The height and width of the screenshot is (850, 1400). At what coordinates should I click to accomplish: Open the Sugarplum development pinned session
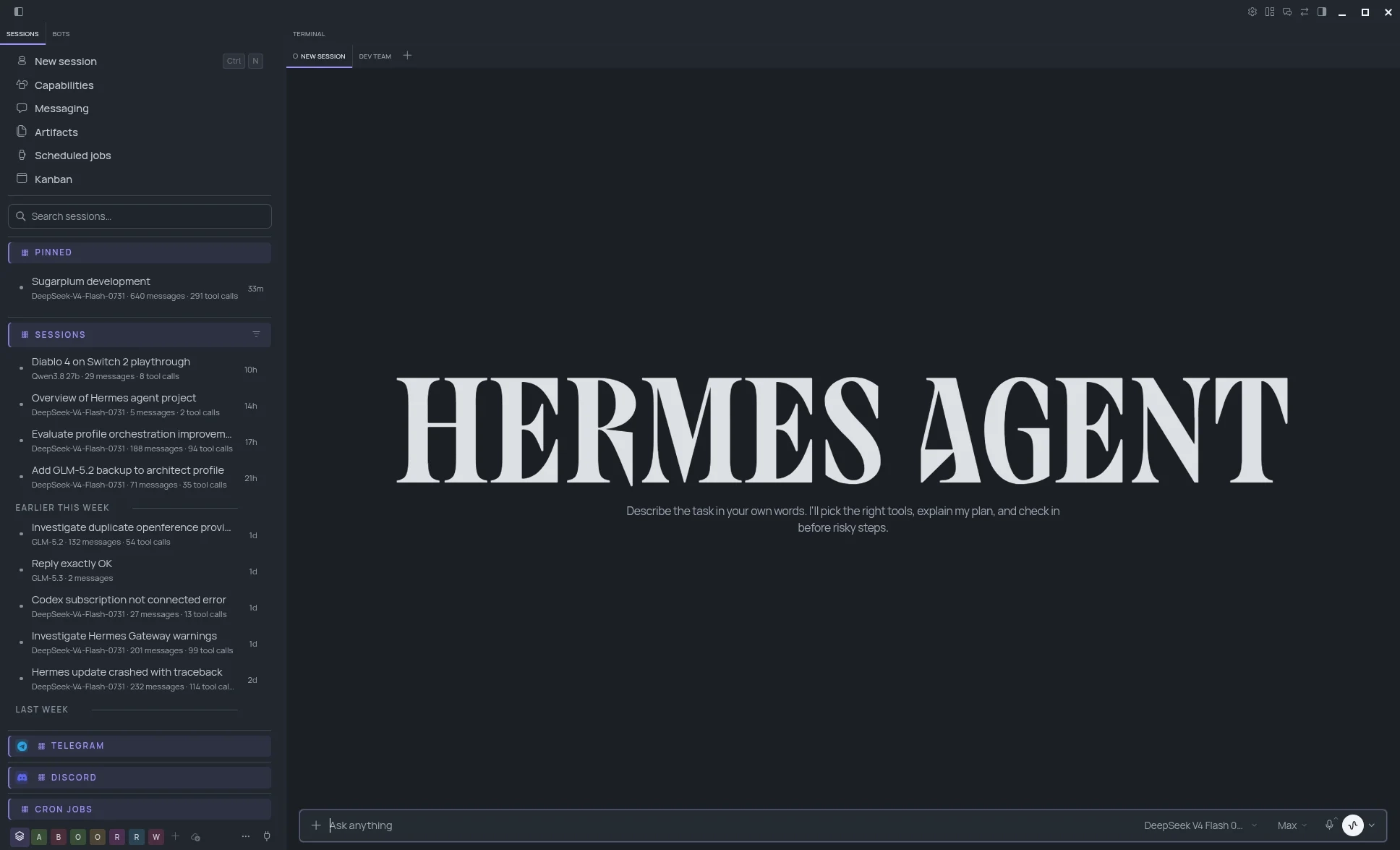coord(140,288)
